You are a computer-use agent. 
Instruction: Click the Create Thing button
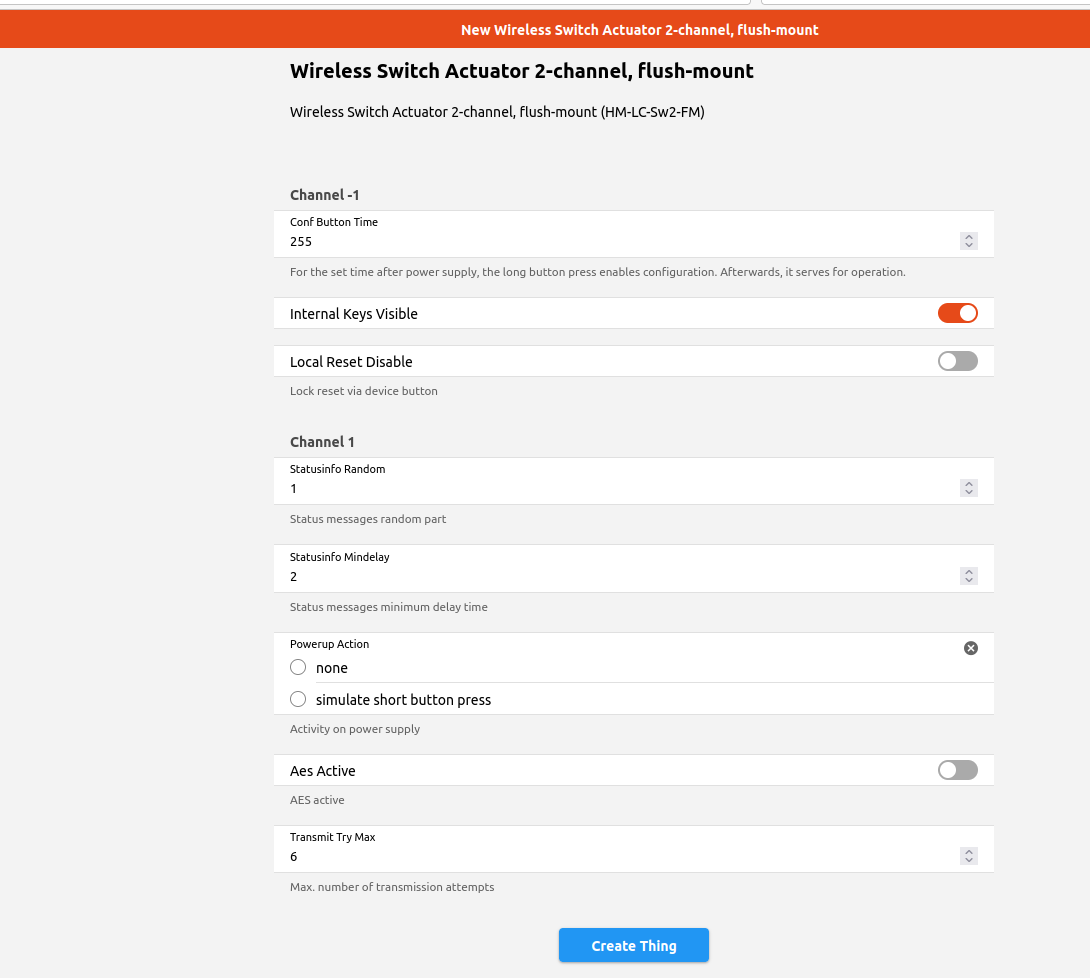coord(633,945)
